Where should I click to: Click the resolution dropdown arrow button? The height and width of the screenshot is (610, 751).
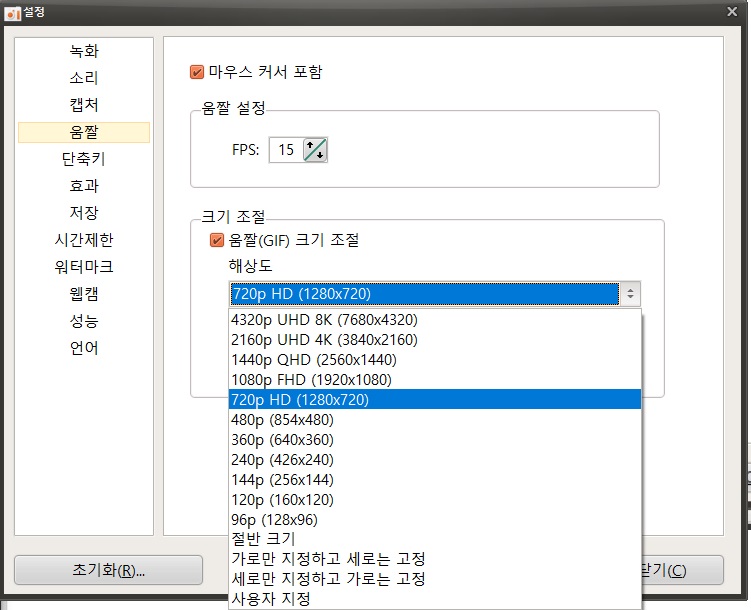click(x=630, y=294)
